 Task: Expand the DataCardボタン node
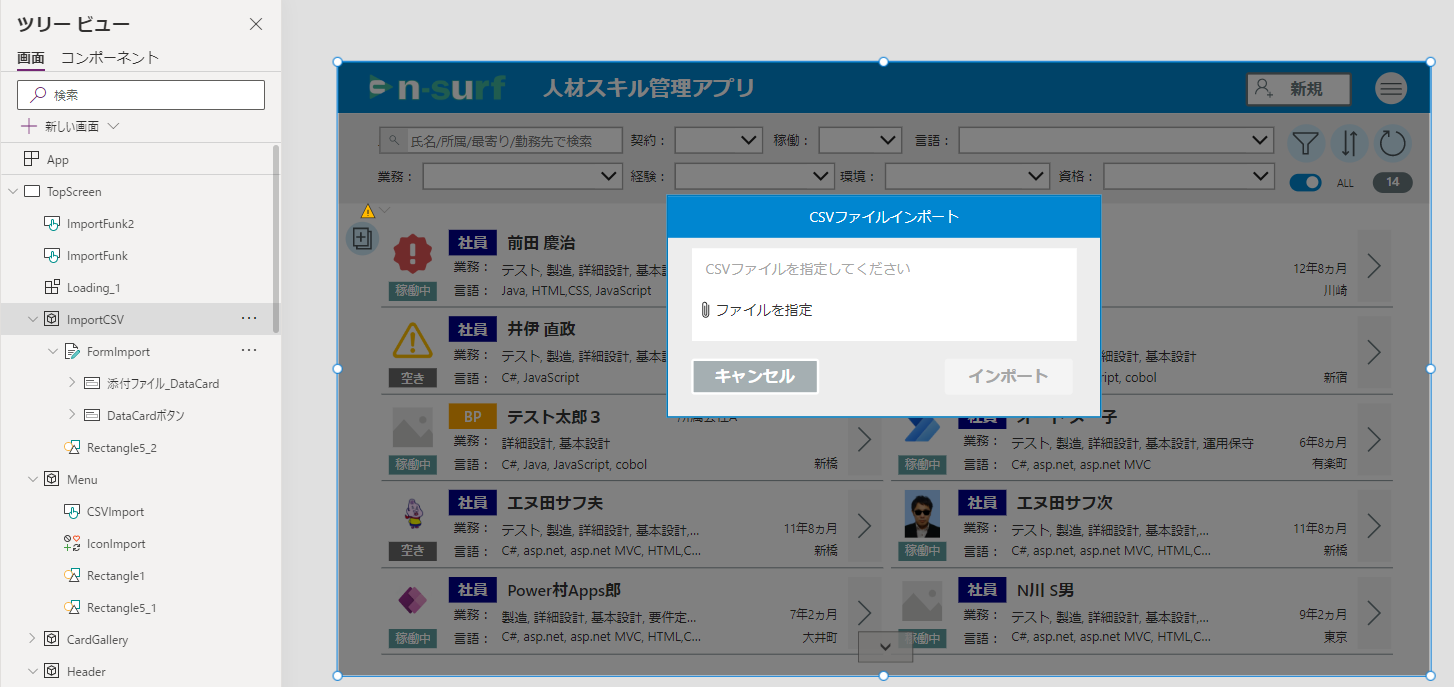pos(72,415)
